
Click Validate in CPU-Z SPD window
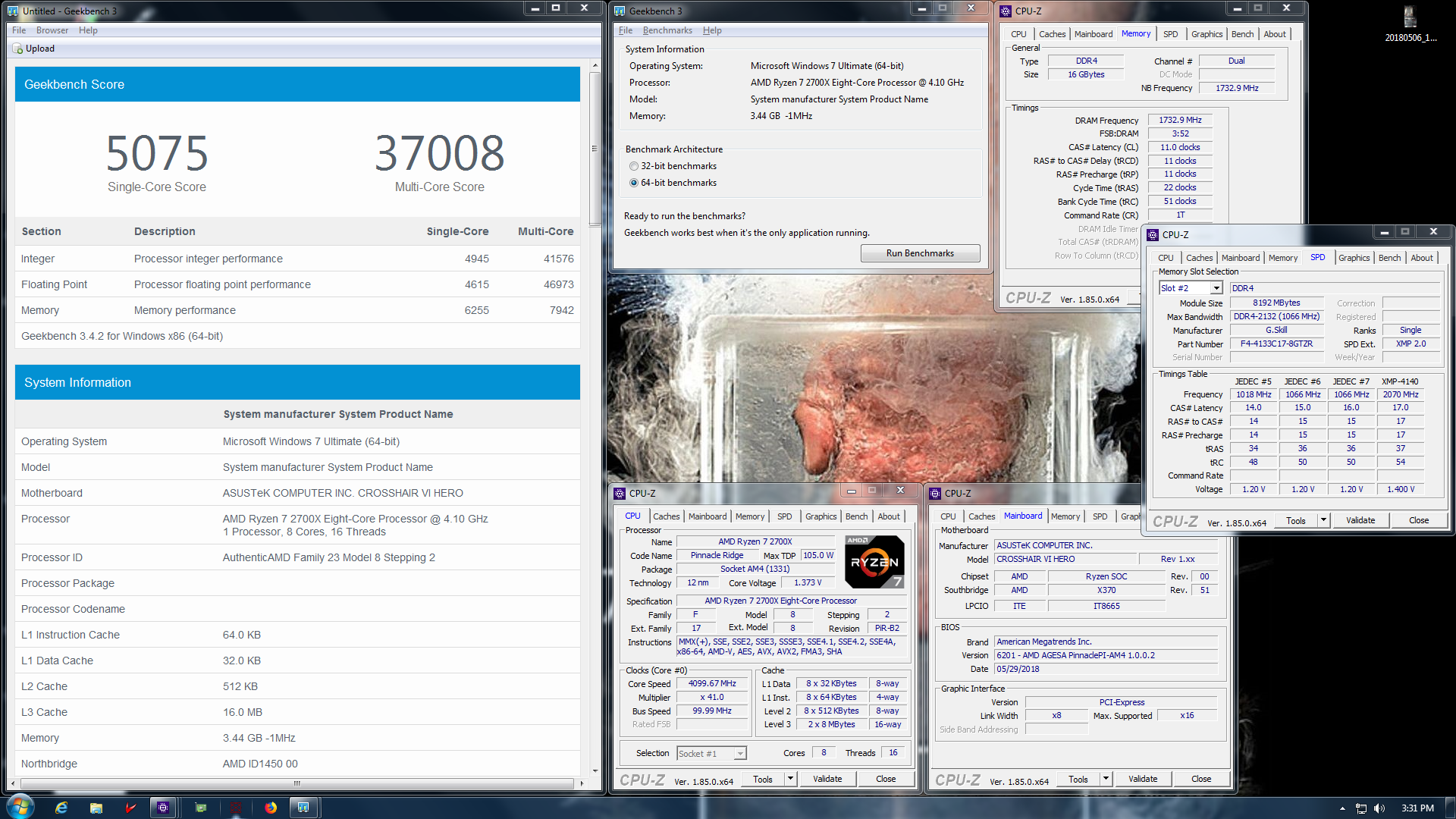click(1360, 520)
